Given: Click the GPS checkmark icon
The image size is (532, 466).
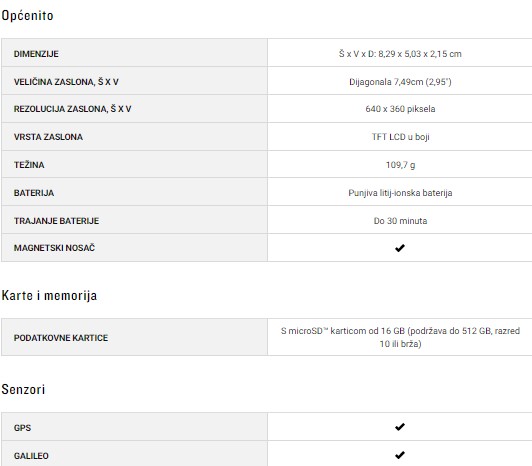Looking at the screenshot, I should 400,427.
